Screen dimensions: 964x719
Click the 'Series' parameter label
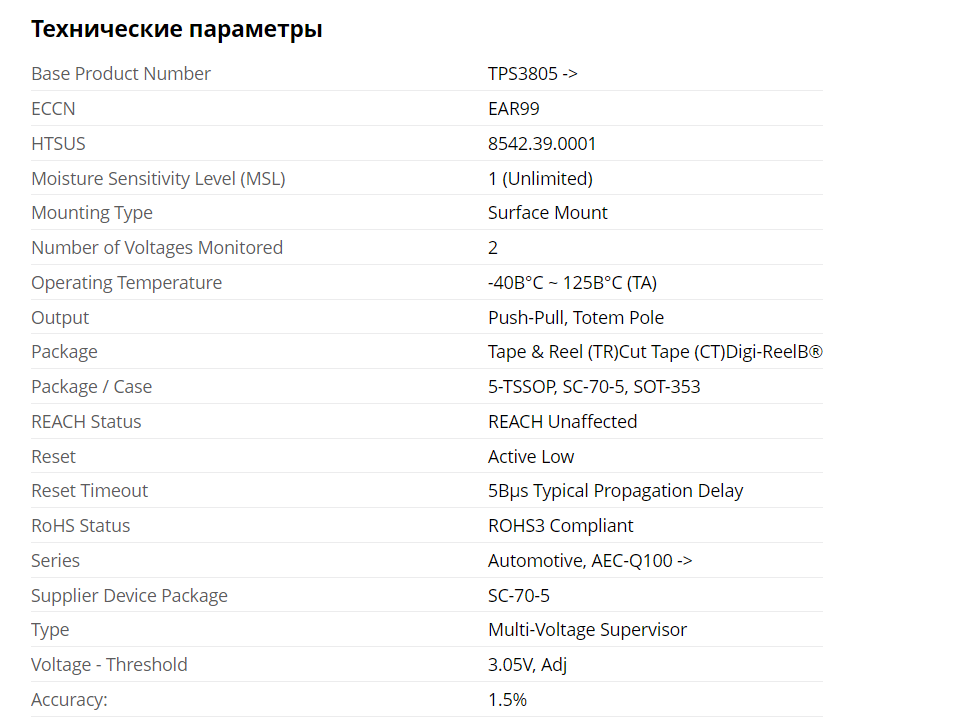click(x=56, y=561)
